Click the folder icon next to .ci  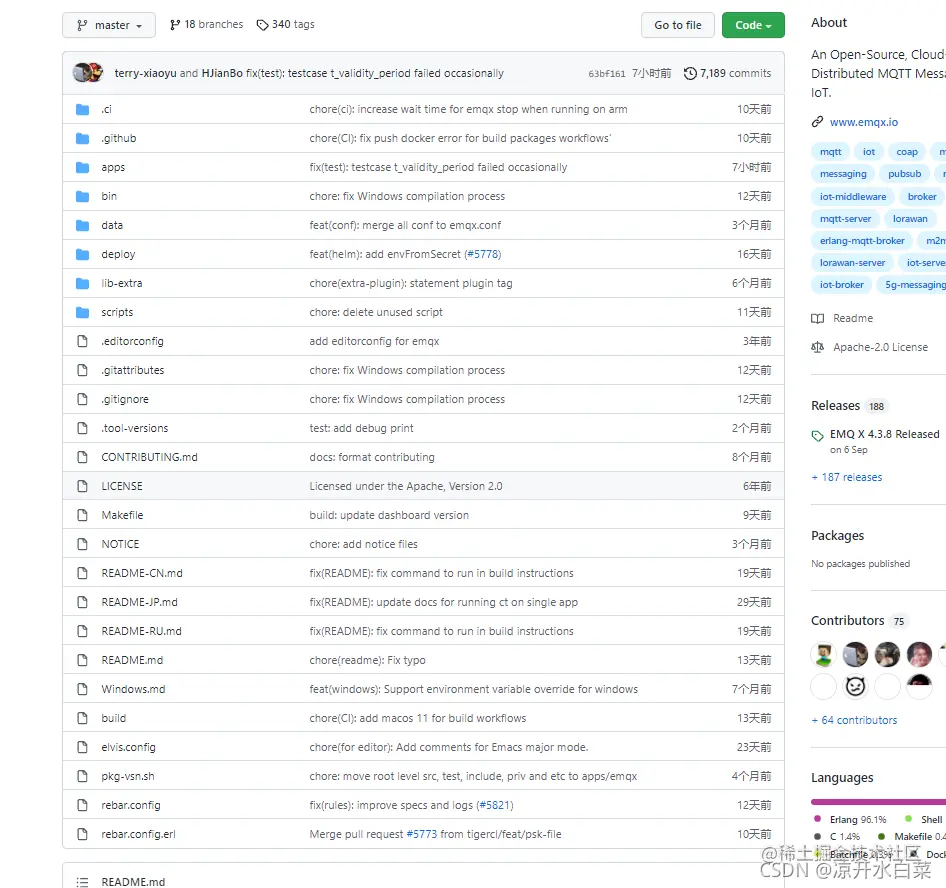tap(83, 109)
